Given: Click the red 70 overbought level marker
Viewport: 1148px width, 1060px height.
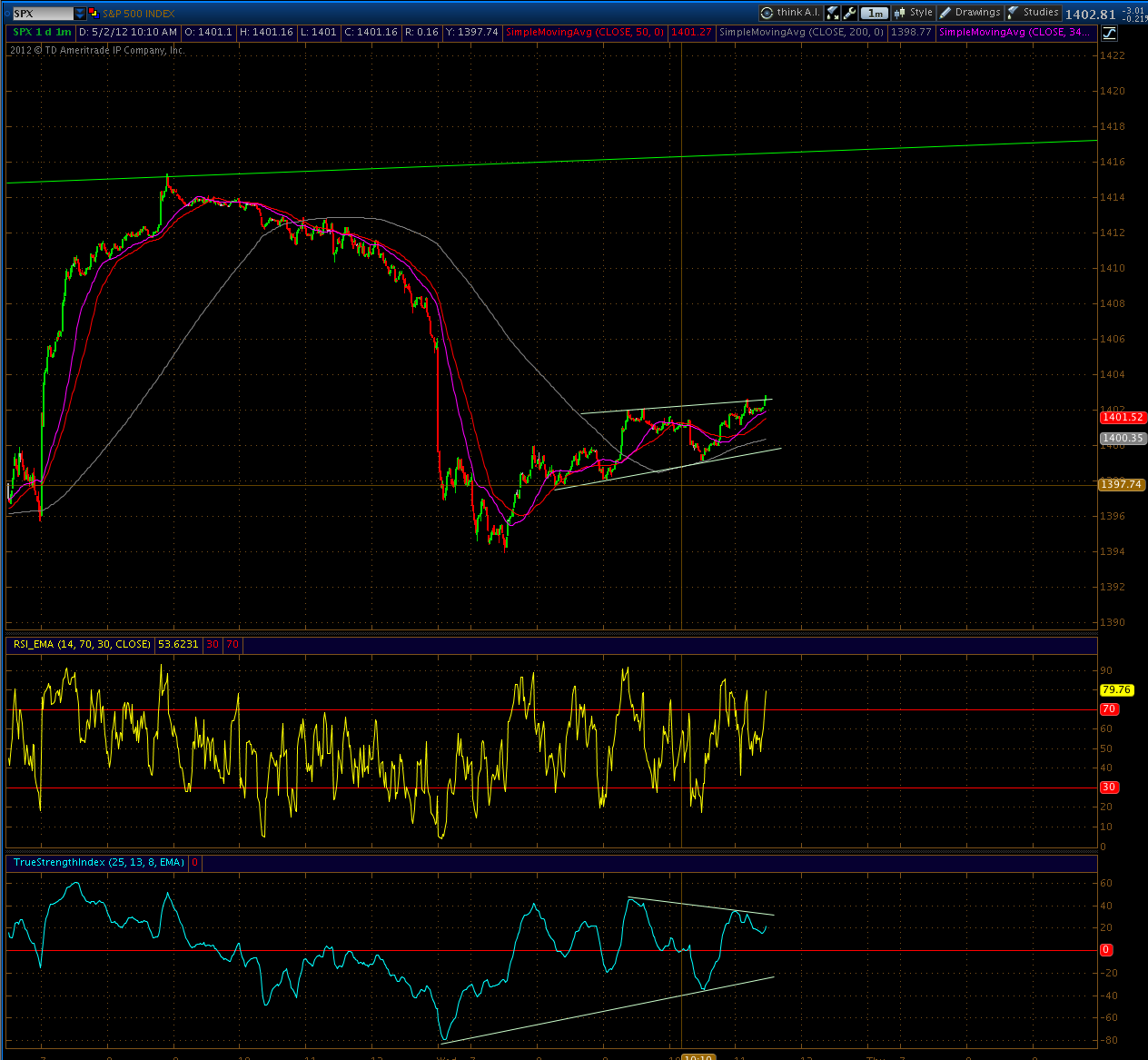Looking at the screenshot, I should click(1109, 708).
